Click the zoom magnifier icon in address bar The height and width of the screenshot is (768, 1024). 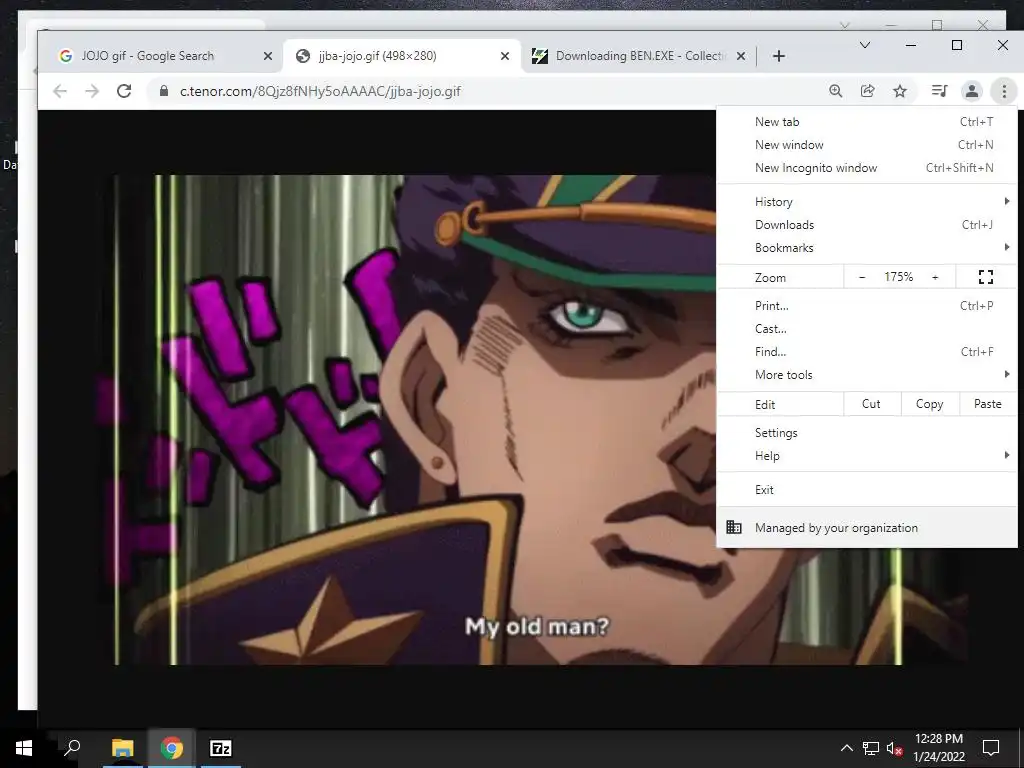click(x=835, y=91)
